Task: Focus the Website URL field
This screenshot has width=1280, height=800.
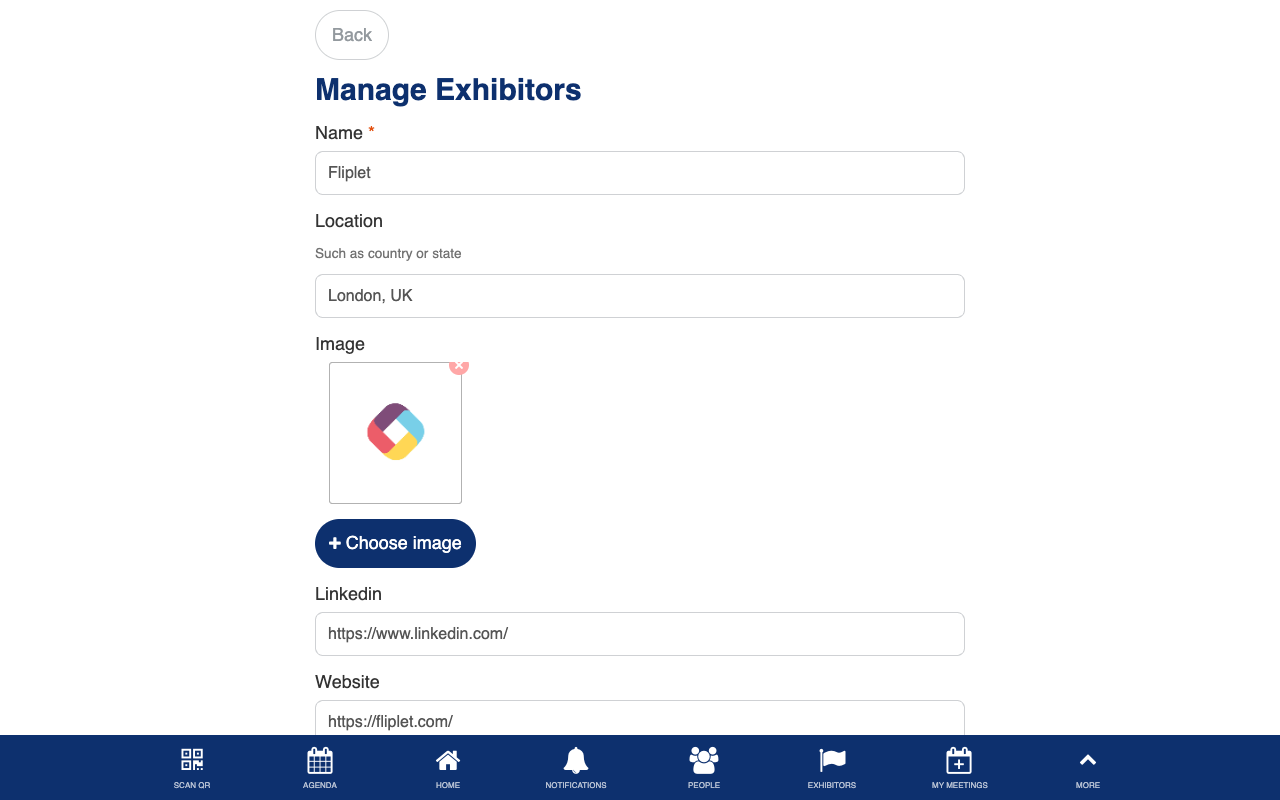Action: pyautogui.click(x=640, y=719)
